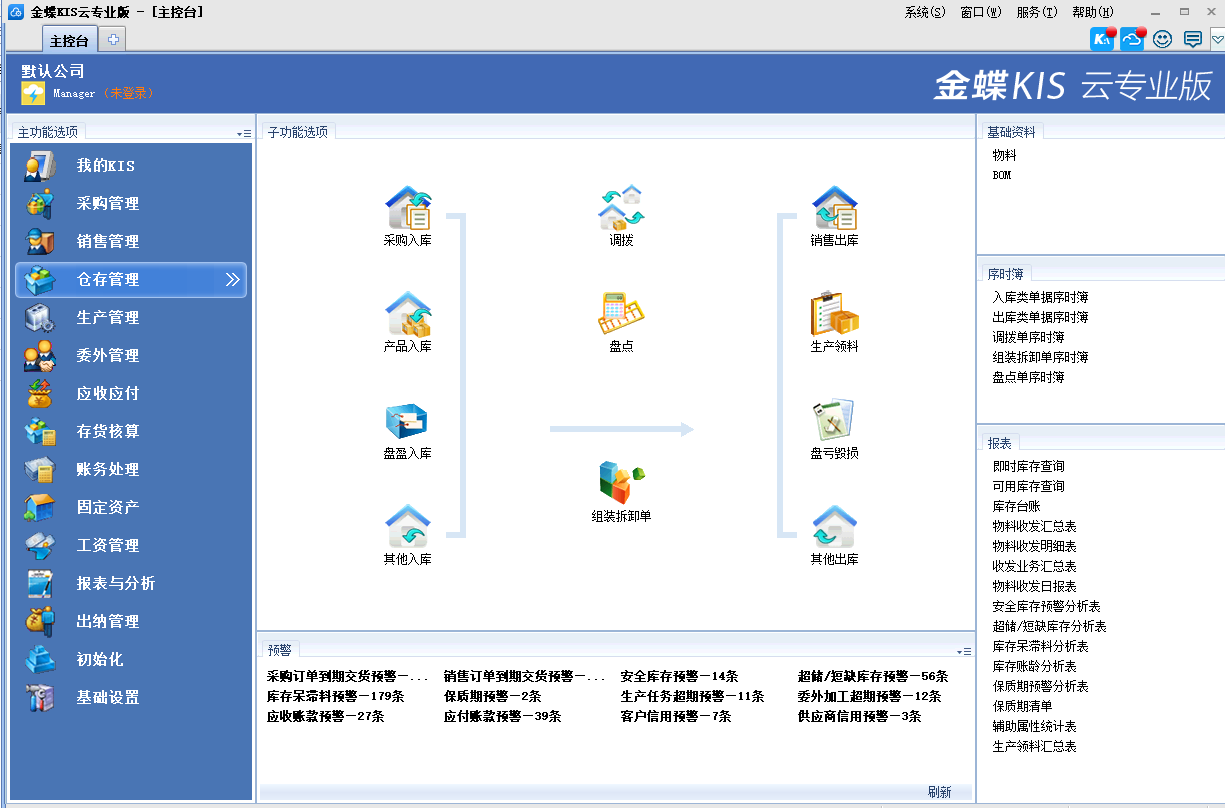Image resolution: width=1225 pixels, height=808 pixels.
Task: Open the 产品入库 product receipt icon
Action: click(408, 315)
